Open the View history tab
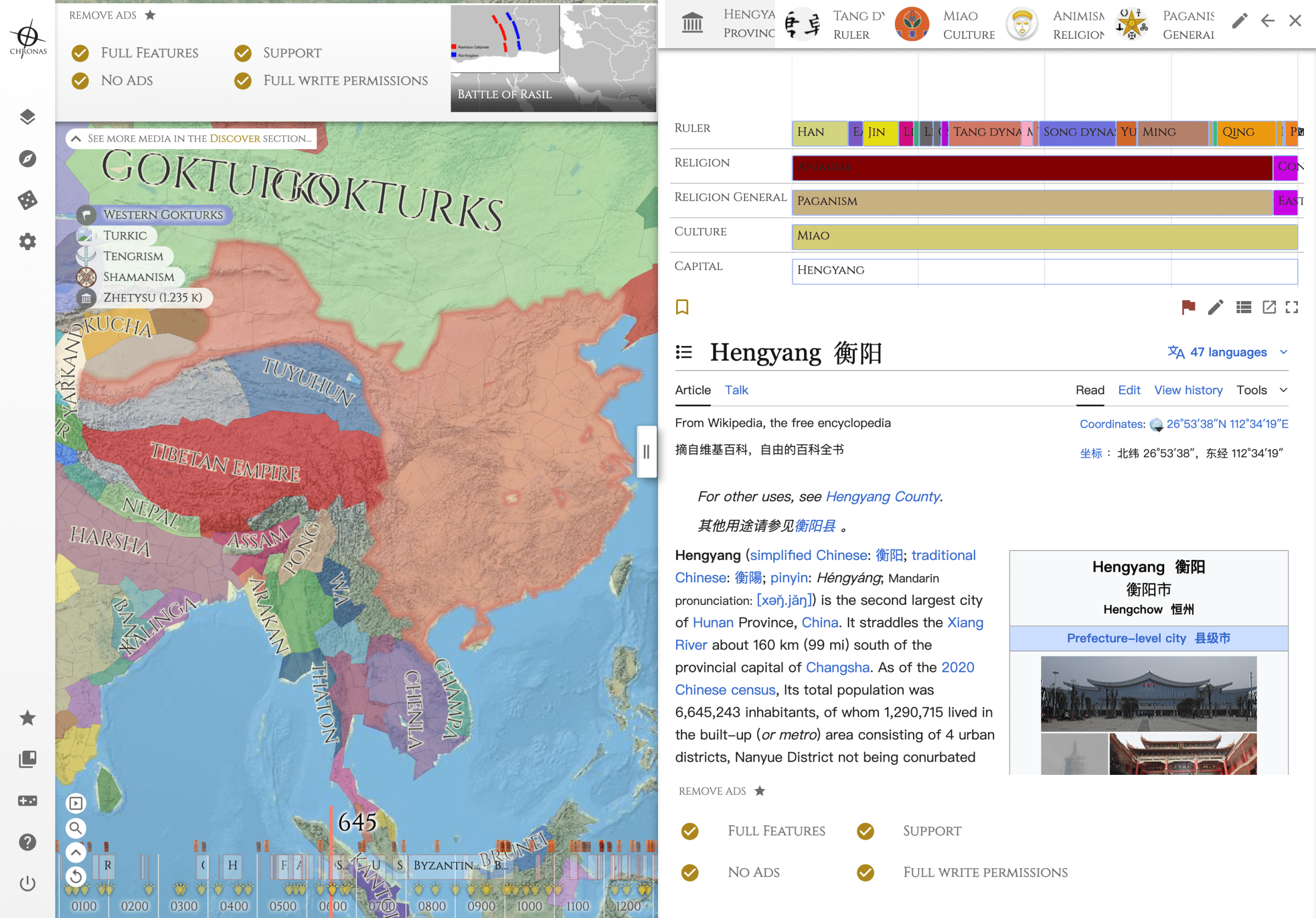 [x=1188, y=390]
